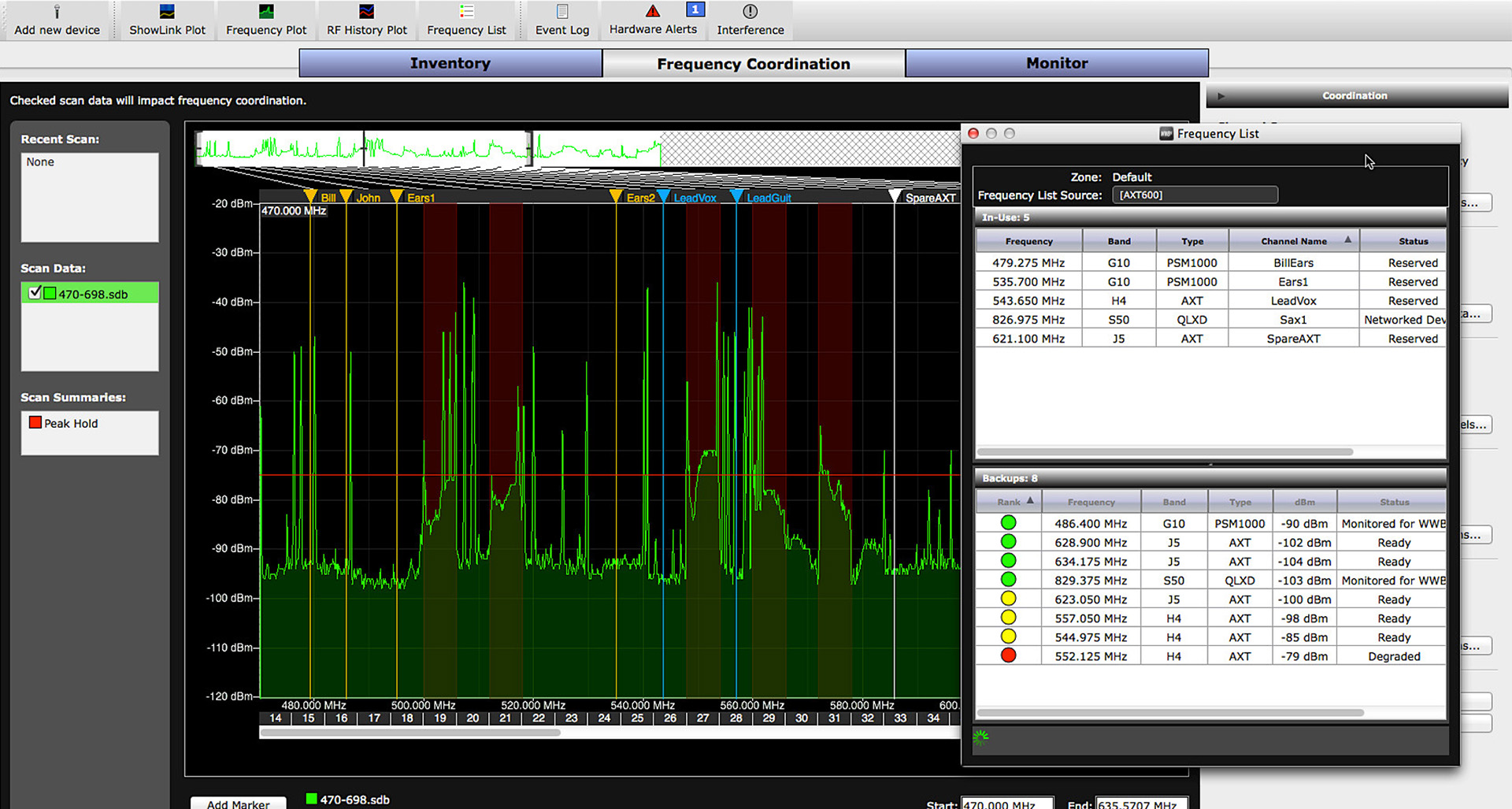Expand the Coordination panel disclosure triangle
The image size is (1512, 809).
1221,96
